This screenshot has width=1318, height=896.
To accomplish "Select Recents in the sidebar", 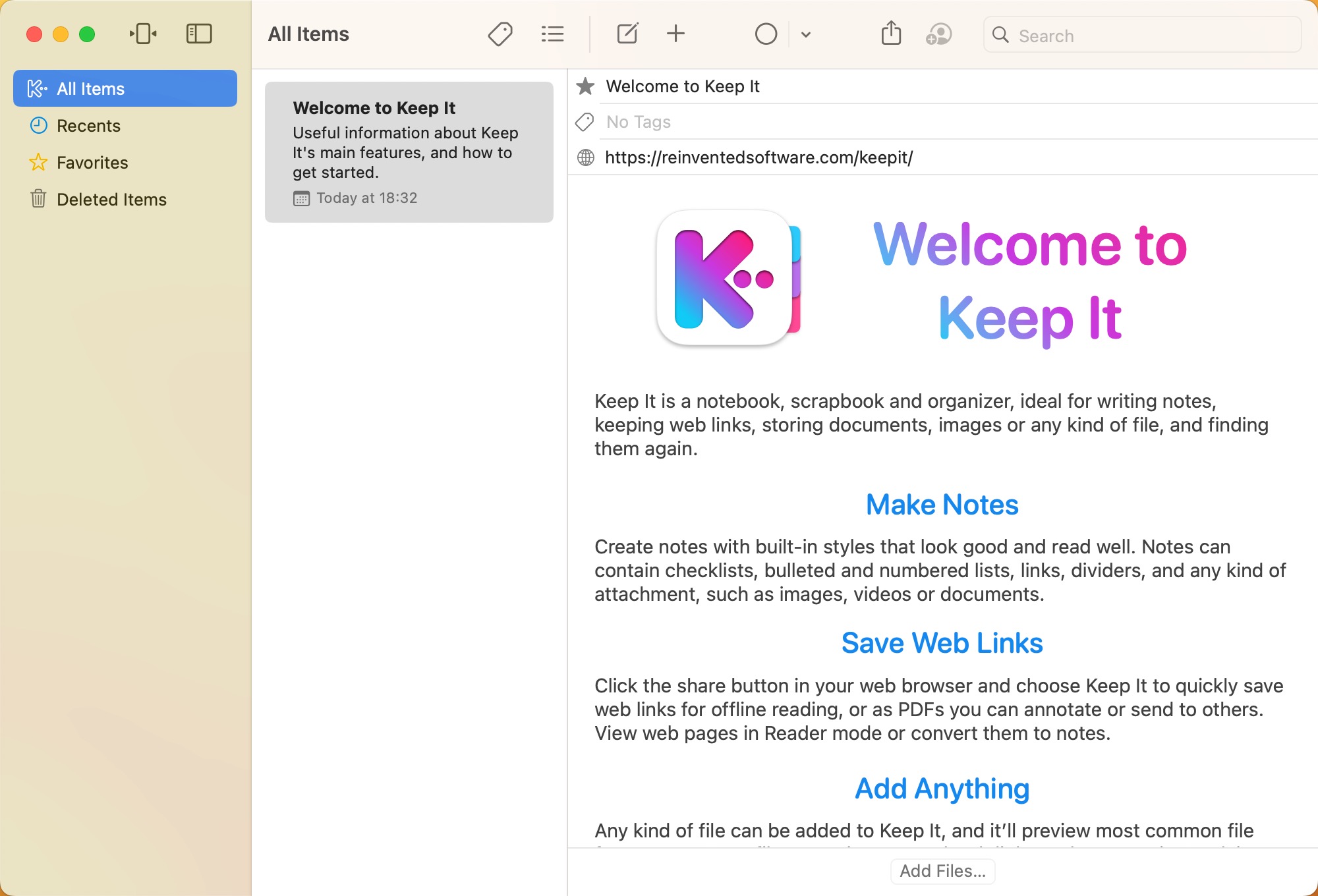I will (x=88, y=125).
